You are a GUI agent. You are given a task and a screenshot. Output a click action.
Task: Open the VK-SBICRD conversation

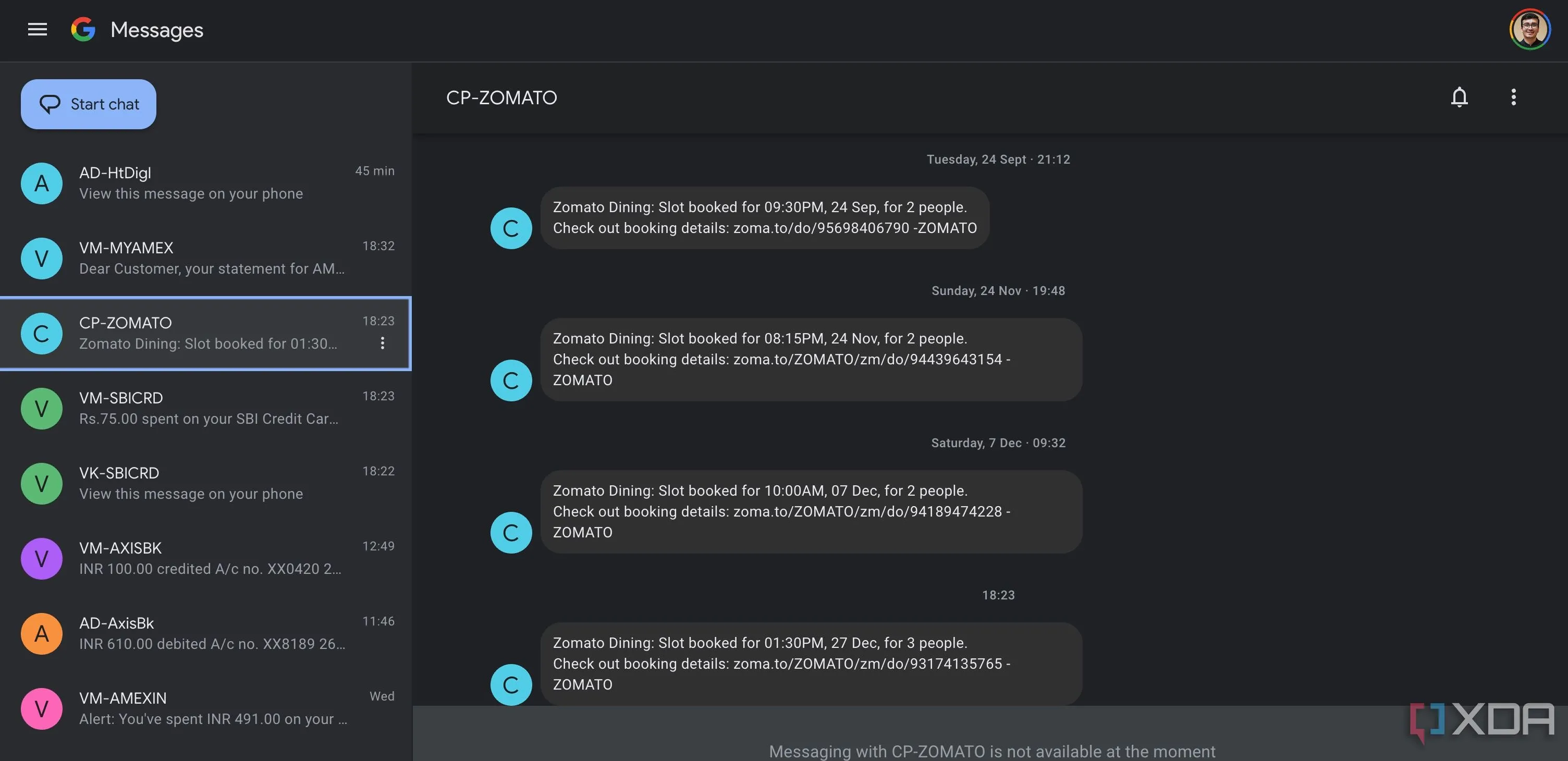tap(206, 483)
